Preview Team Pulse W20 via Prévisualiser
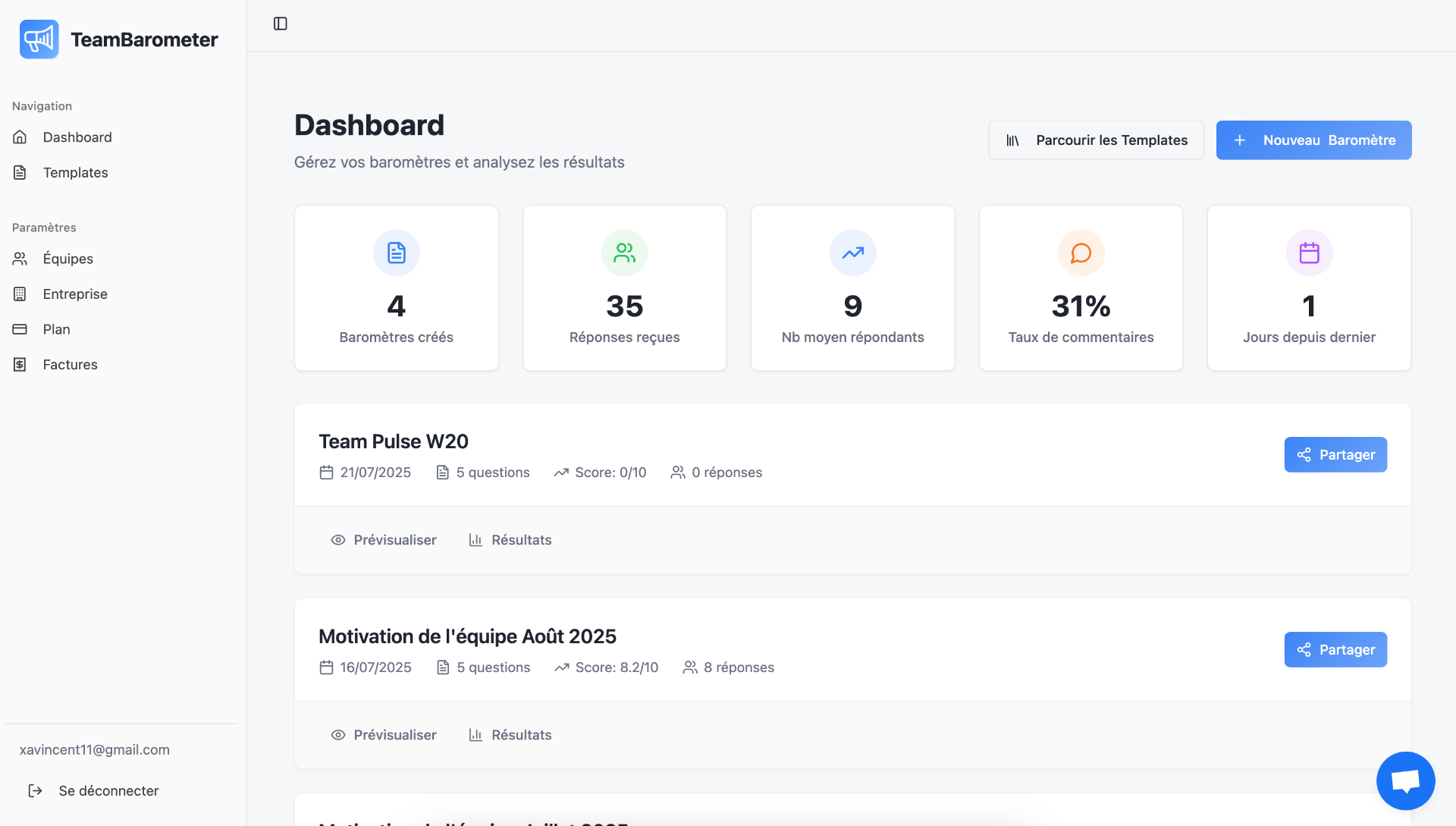Image resolution: width=1456 pixels, height=826 pixels. [384, 540]
